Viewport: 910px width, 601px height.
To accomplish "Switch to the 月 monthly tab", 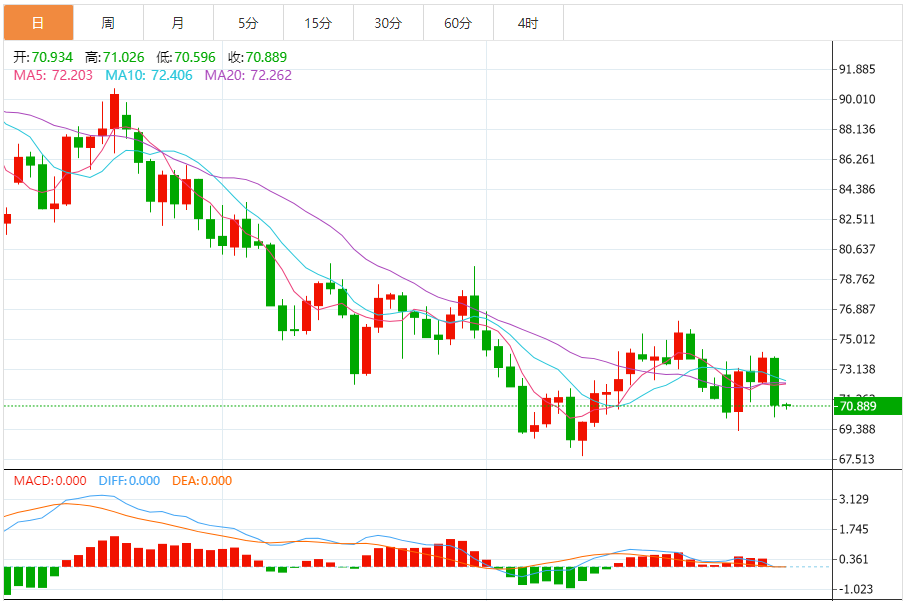I will point(178,23).
